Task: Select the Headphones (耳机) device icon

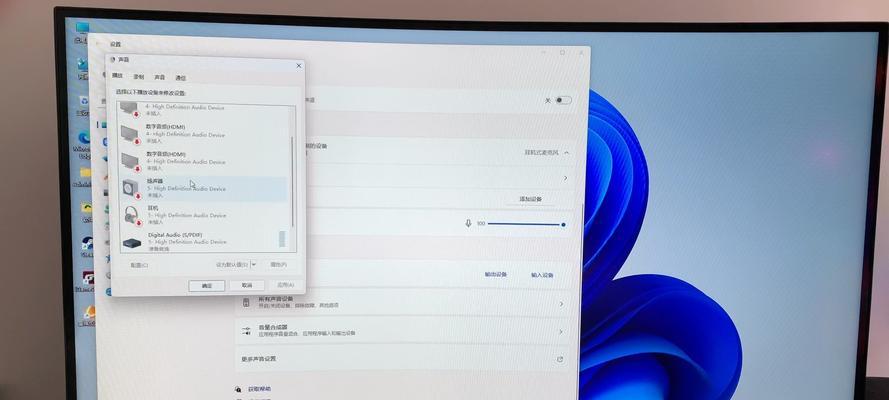Action: tap(131, 215)
